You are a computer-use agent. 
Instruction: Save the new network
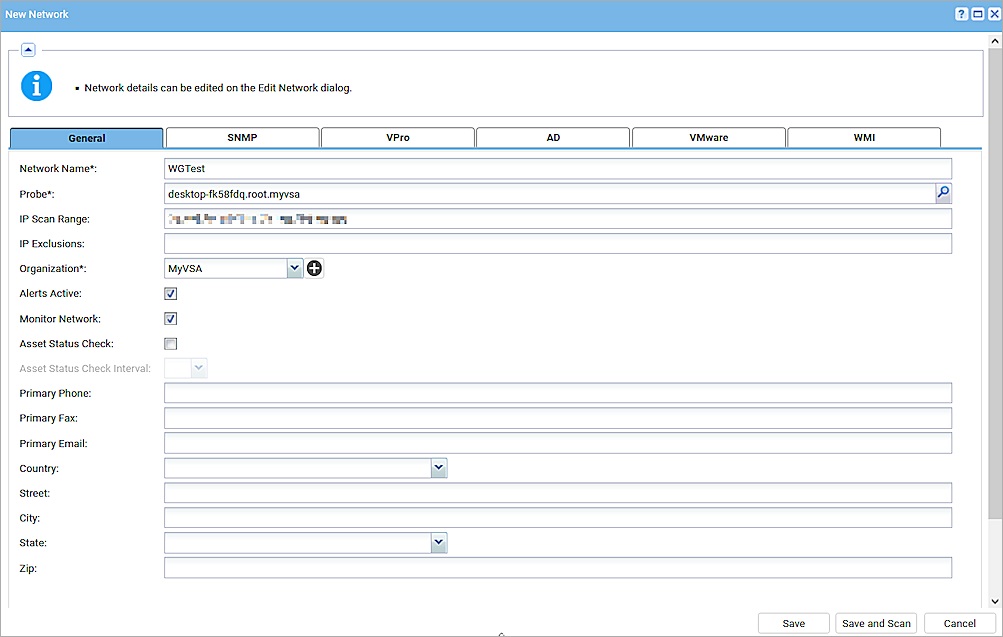click(x=792, y=622)
